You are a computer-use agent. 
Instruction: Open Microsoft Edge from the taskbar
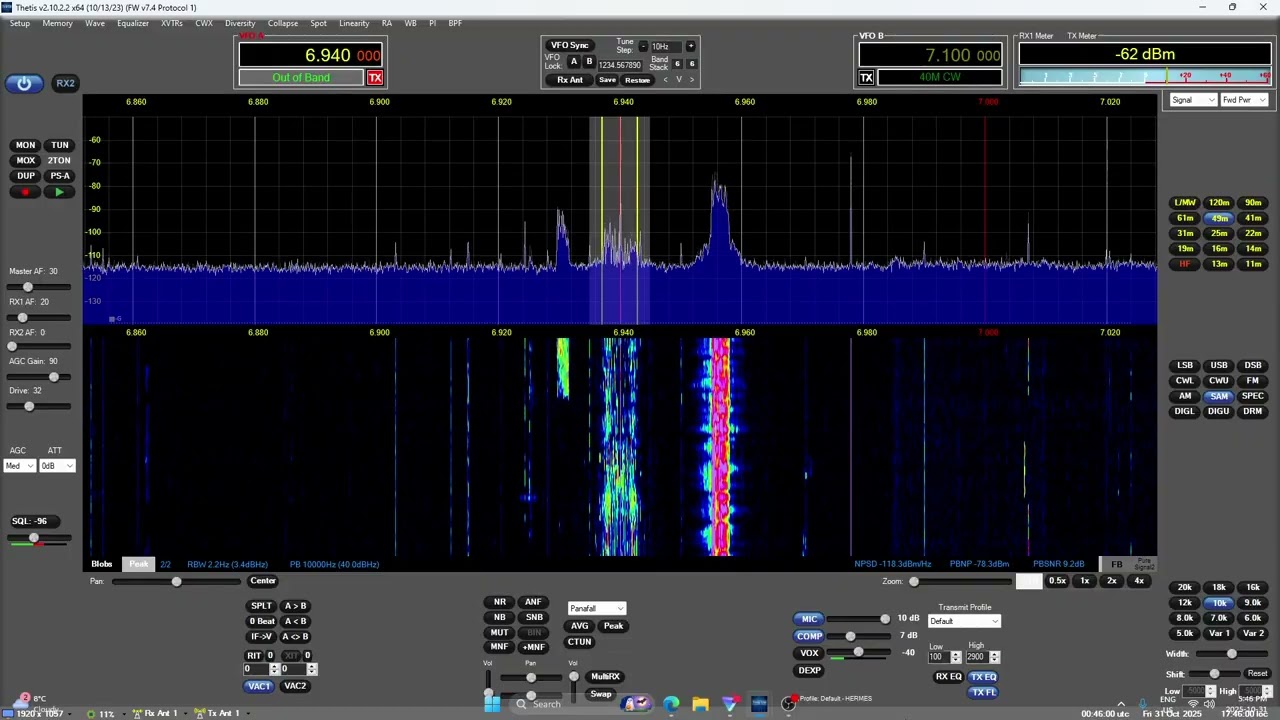tap(671, 704)
